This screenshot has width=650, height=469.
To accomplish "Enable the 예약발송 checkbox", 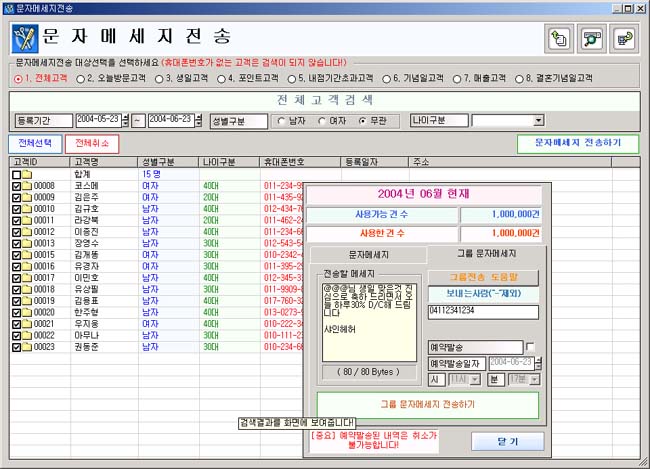I will coord(530,346).
